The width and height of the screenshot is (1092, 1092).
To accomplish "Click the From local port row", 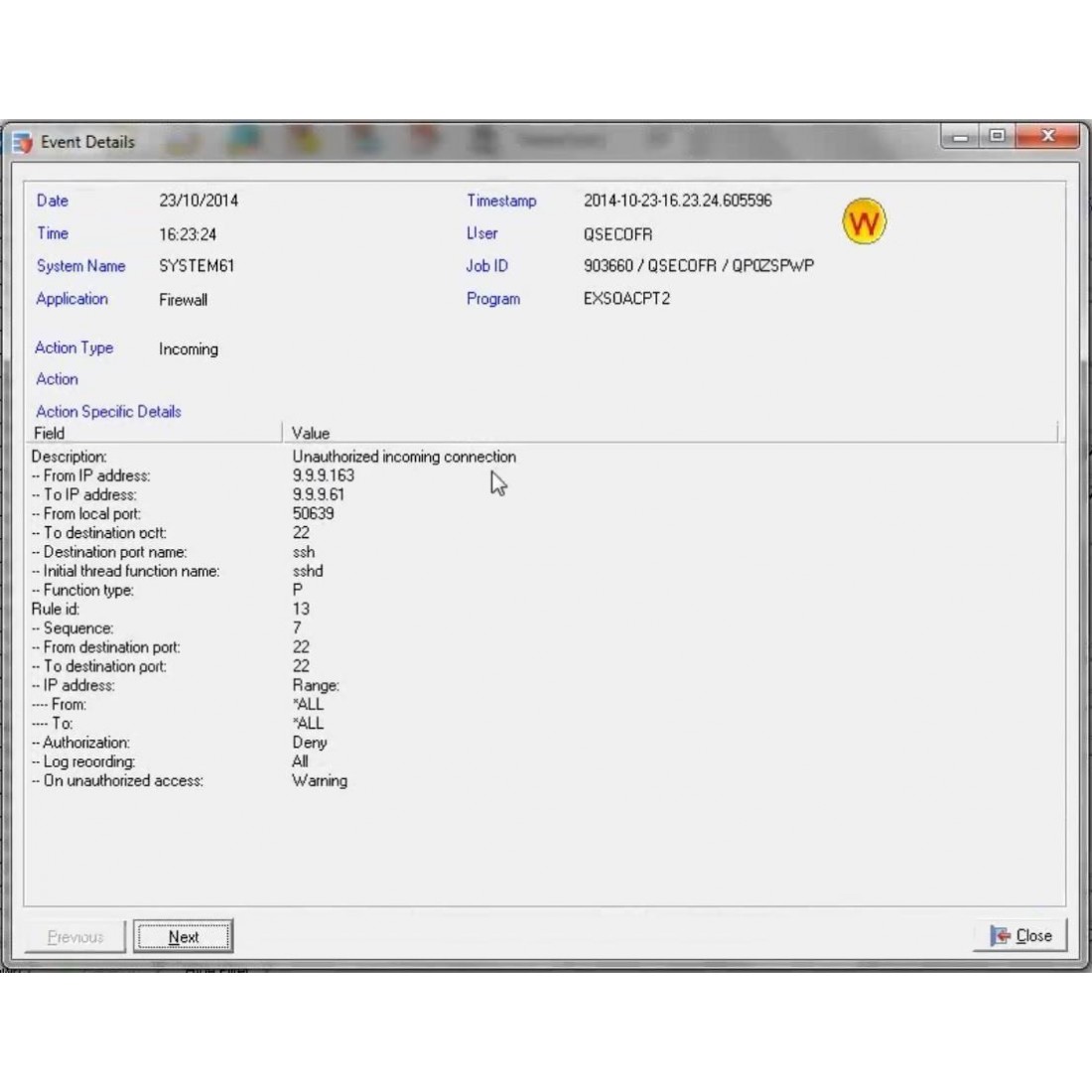I will tap(91, 513).
